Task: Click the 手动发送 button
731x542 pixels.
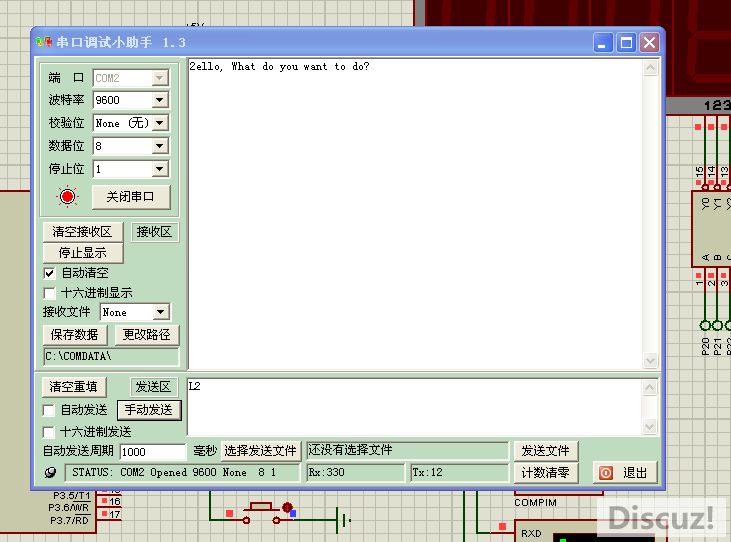Action: pos(149,410)
